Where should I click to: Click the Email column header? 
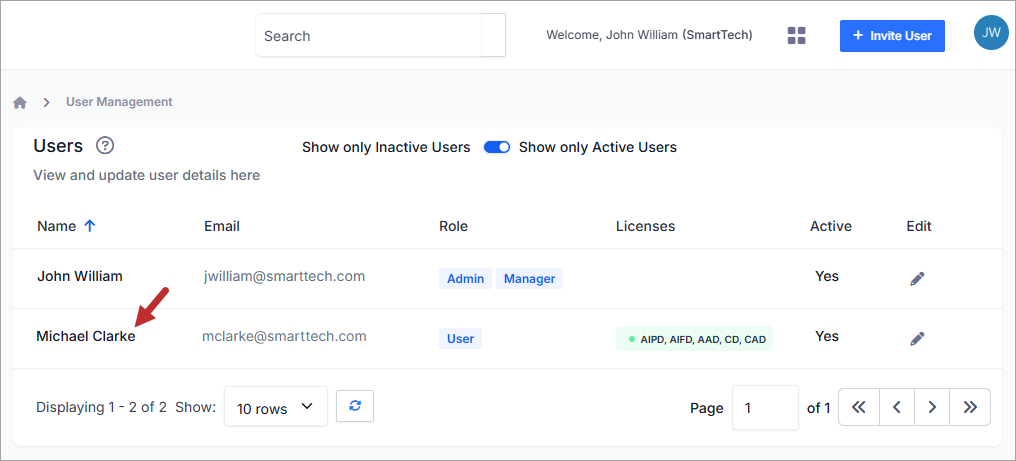tap(222, 226)
